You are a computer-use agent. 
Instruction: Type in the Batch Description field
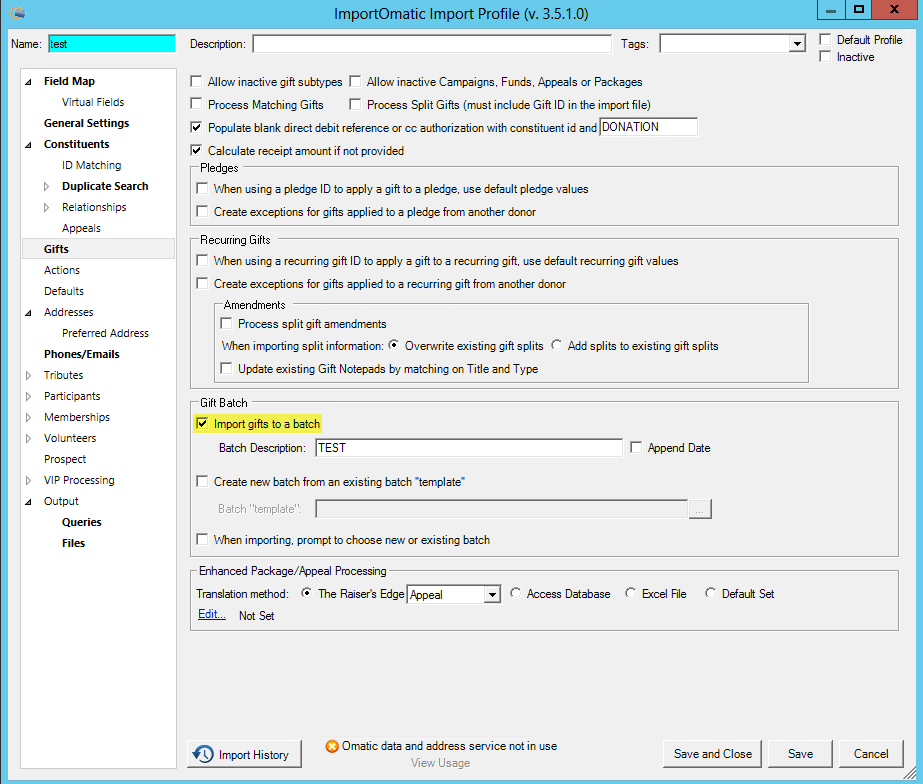point(470,447)
